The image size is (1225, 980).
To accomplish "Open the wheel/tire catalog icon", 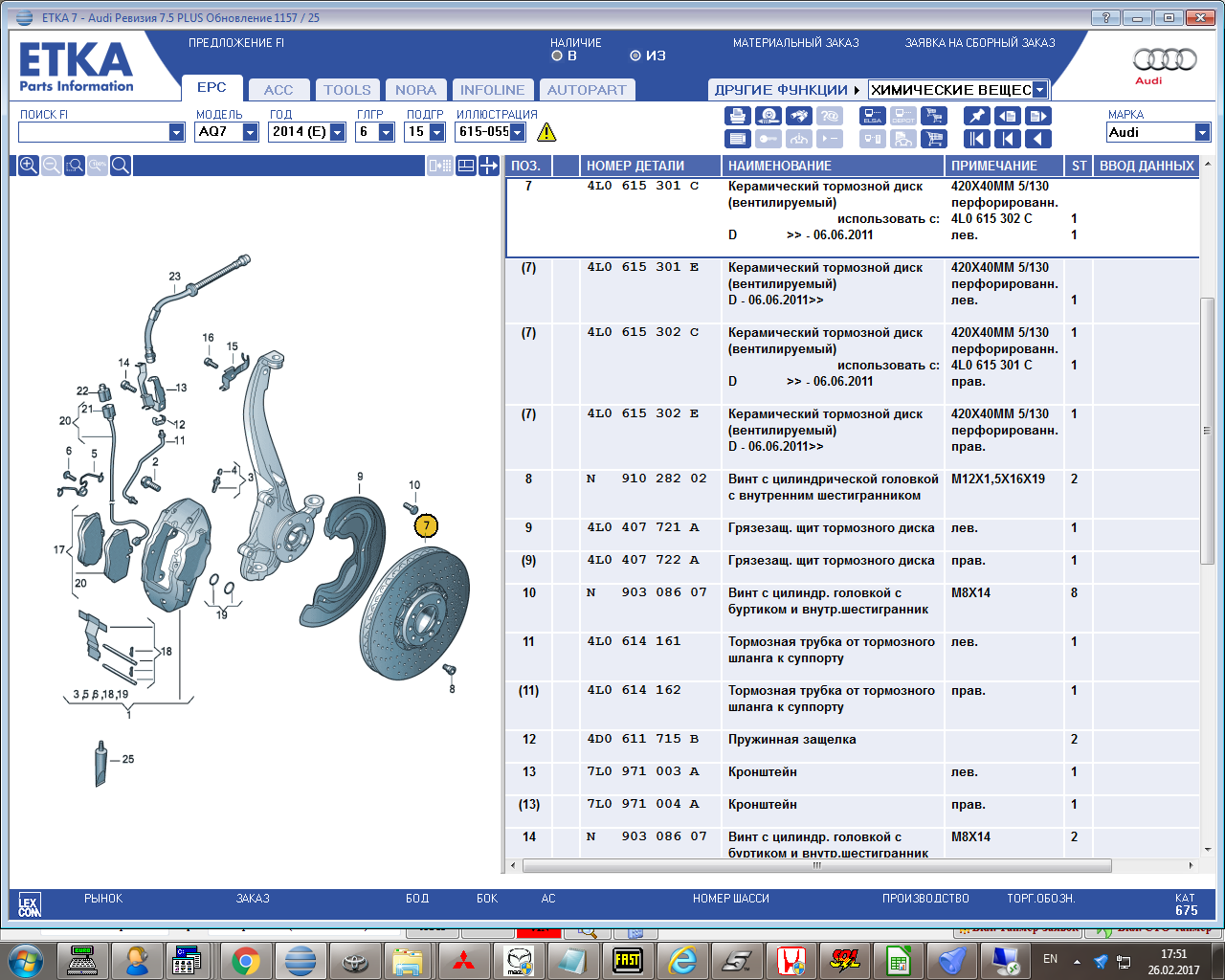I will (768, 116).
